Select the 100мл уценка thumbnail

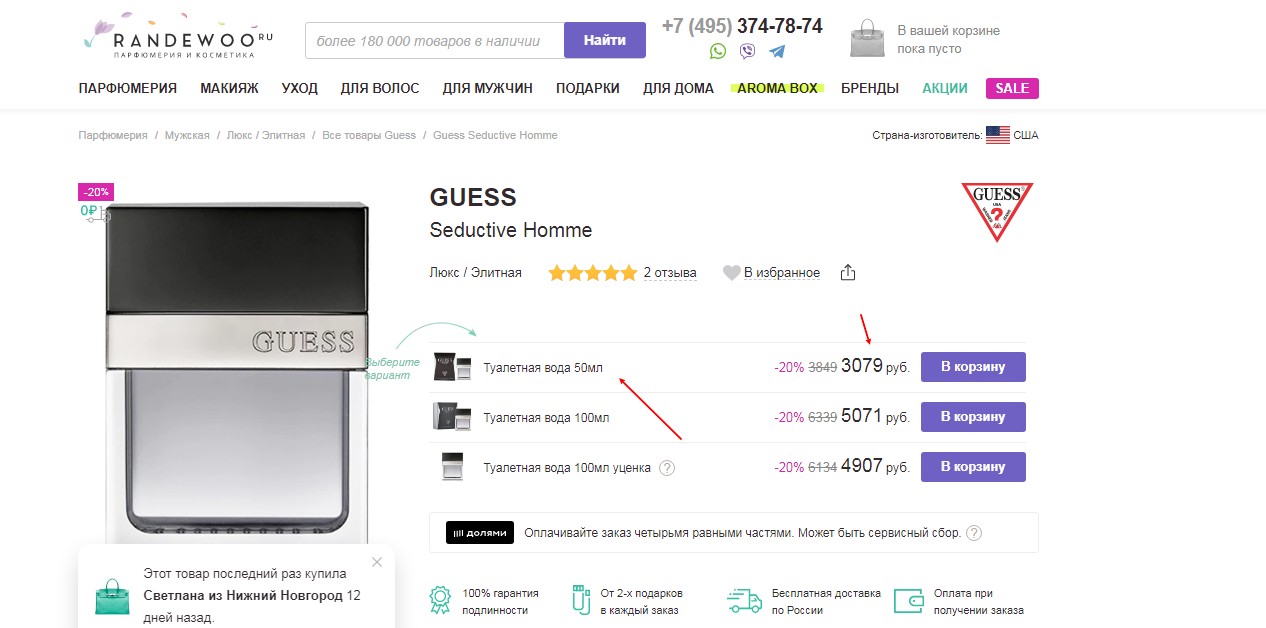(452, 467)
